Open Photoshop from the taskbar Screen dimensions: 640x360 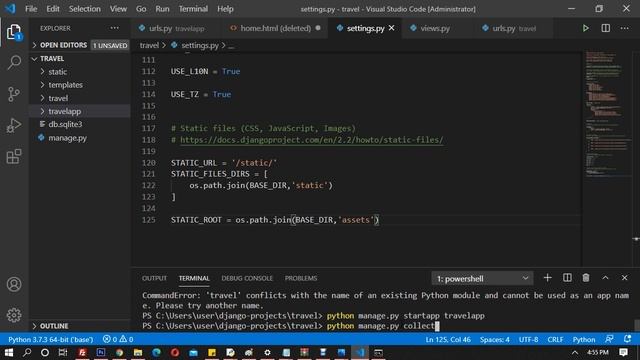[101, 352]
